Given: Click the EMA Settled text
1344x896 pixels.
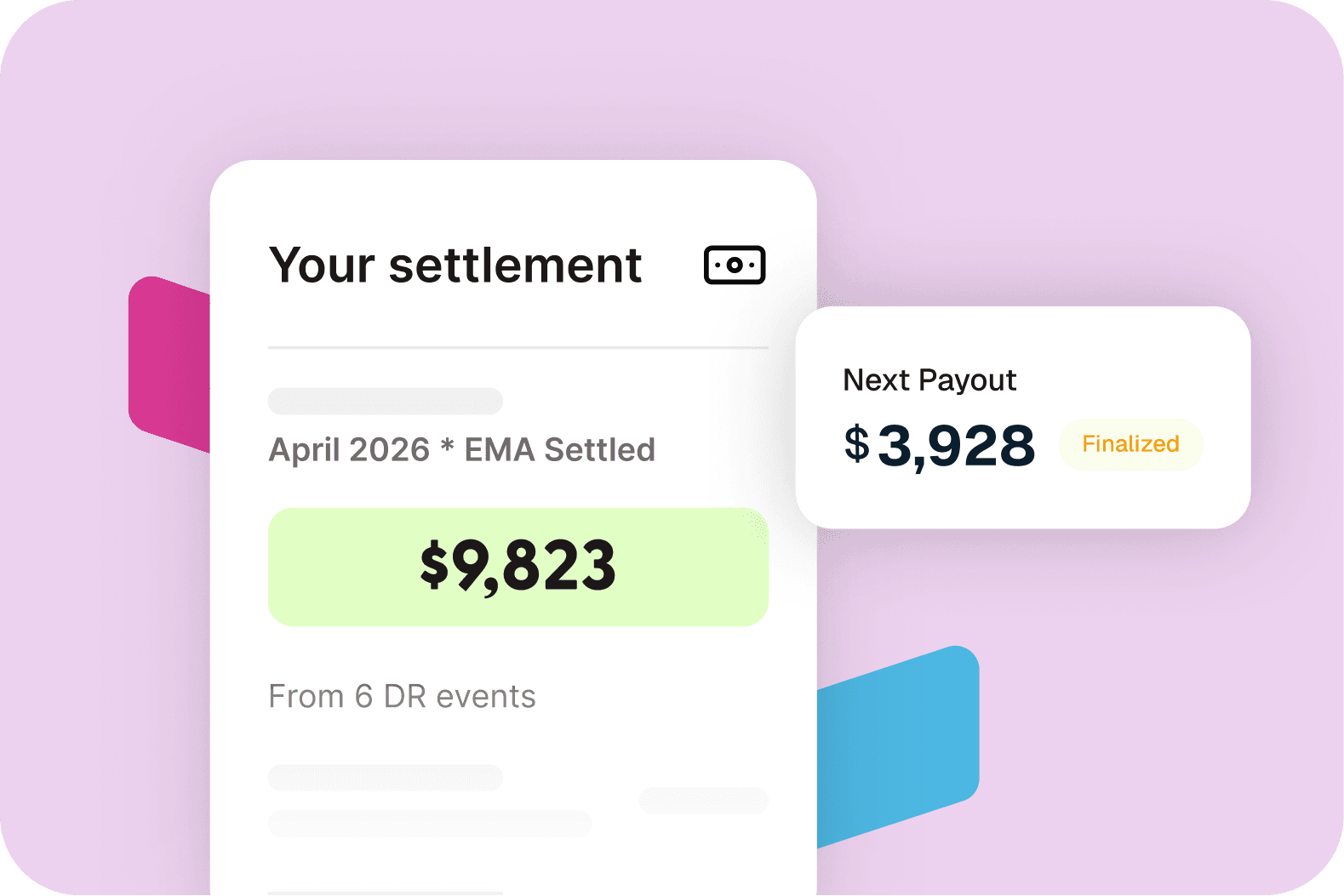Looking at the screenshot, I should [x=559, y=449].
